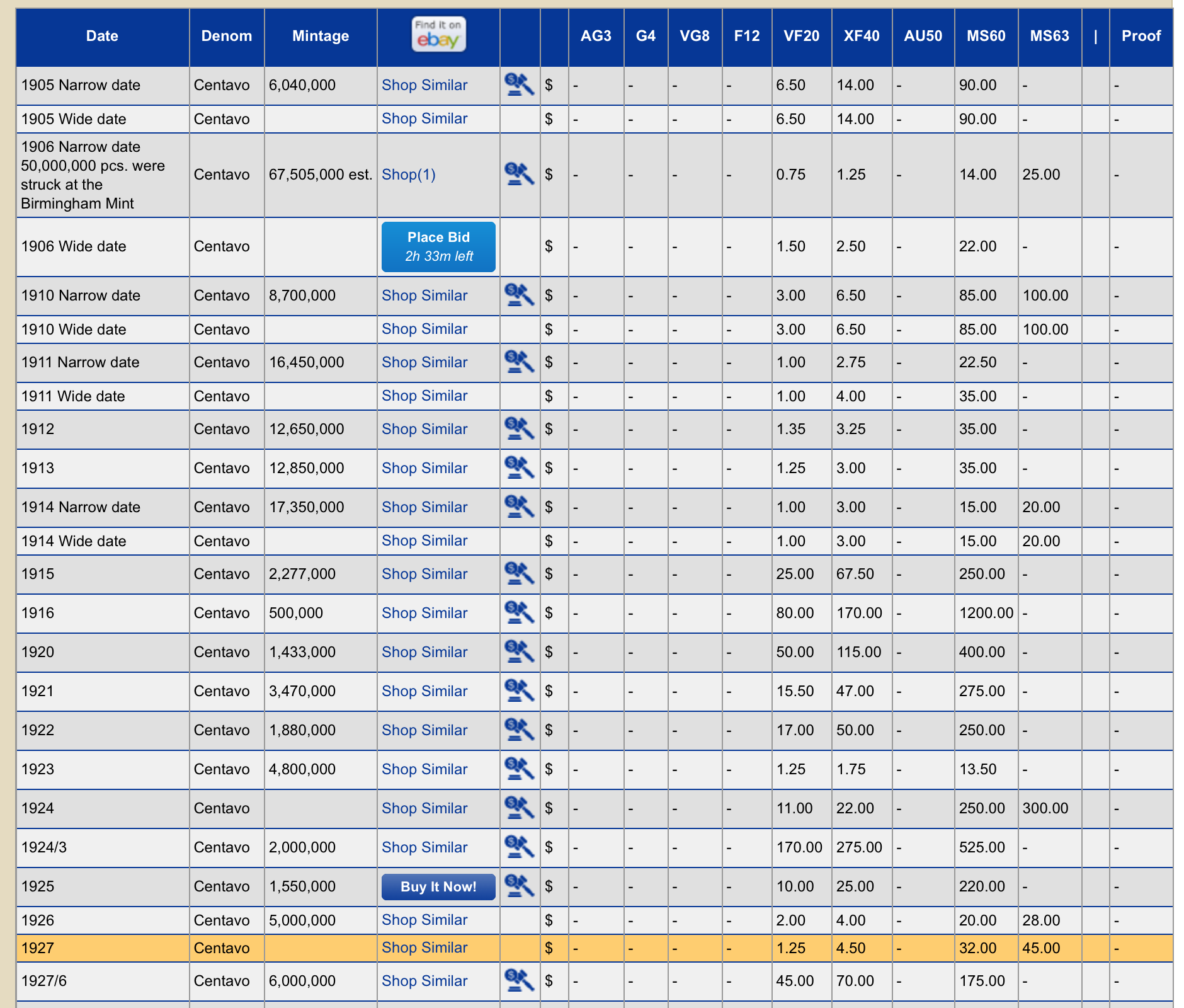
Task: Click the MS60 column header
Action: (x=986, y=36)
